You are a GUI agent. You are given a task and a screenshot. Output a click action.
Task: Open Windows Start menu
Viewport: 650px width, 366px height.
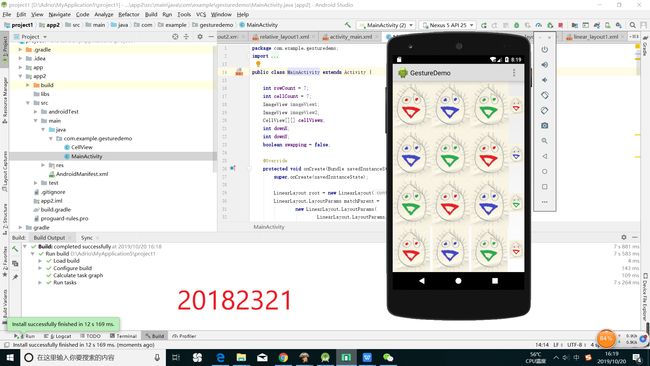(x=10, y=357)
